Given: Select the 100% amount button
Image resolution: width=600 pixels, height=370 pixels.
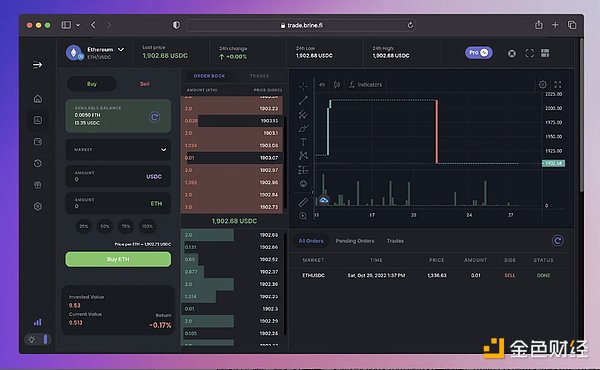Looking at the screenshot, I should (x=147, y=226).
